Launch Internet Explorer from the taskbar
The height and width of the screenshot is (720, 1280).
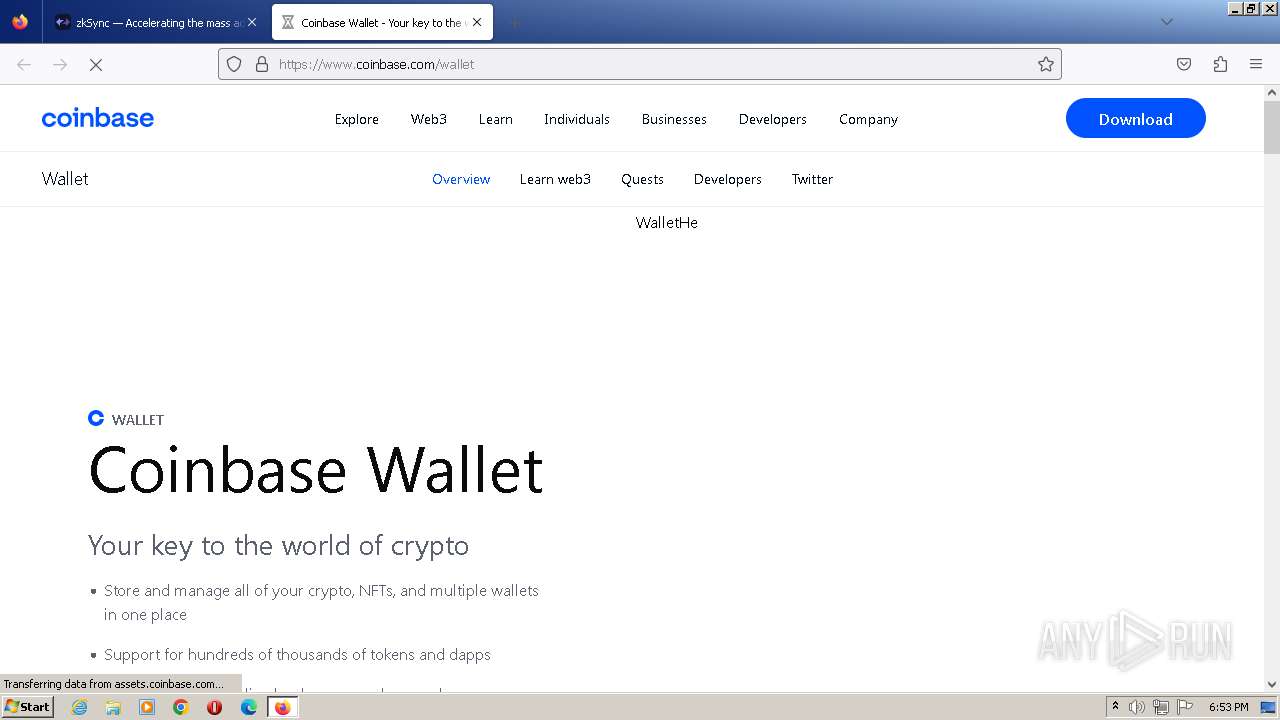pyautogui.click(x=80, y=707)
